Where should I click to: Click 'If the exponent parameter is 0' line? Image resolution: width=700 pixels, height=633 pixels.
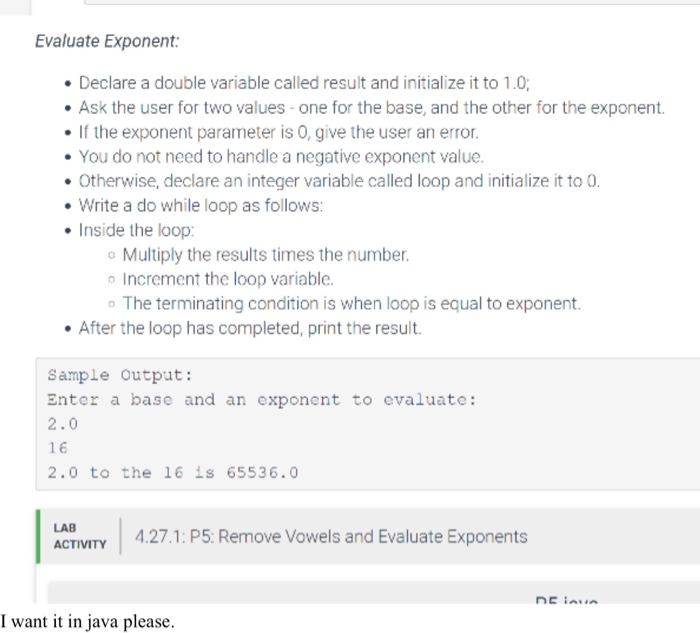click(279, 132)
